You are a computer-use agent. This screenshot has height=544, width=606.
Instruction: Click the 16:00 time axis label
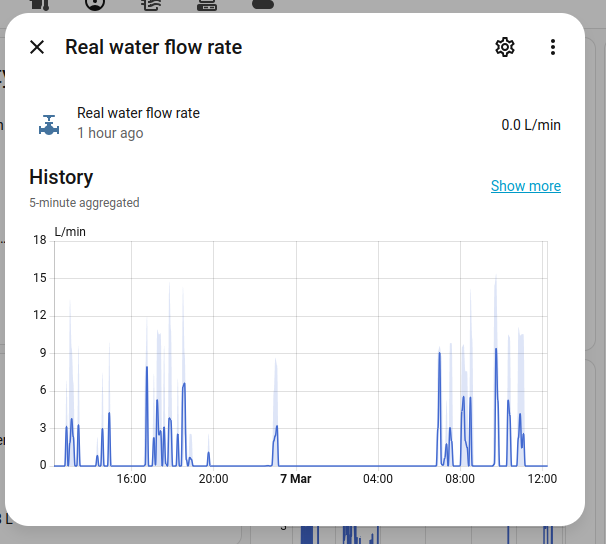pos(132,479)
